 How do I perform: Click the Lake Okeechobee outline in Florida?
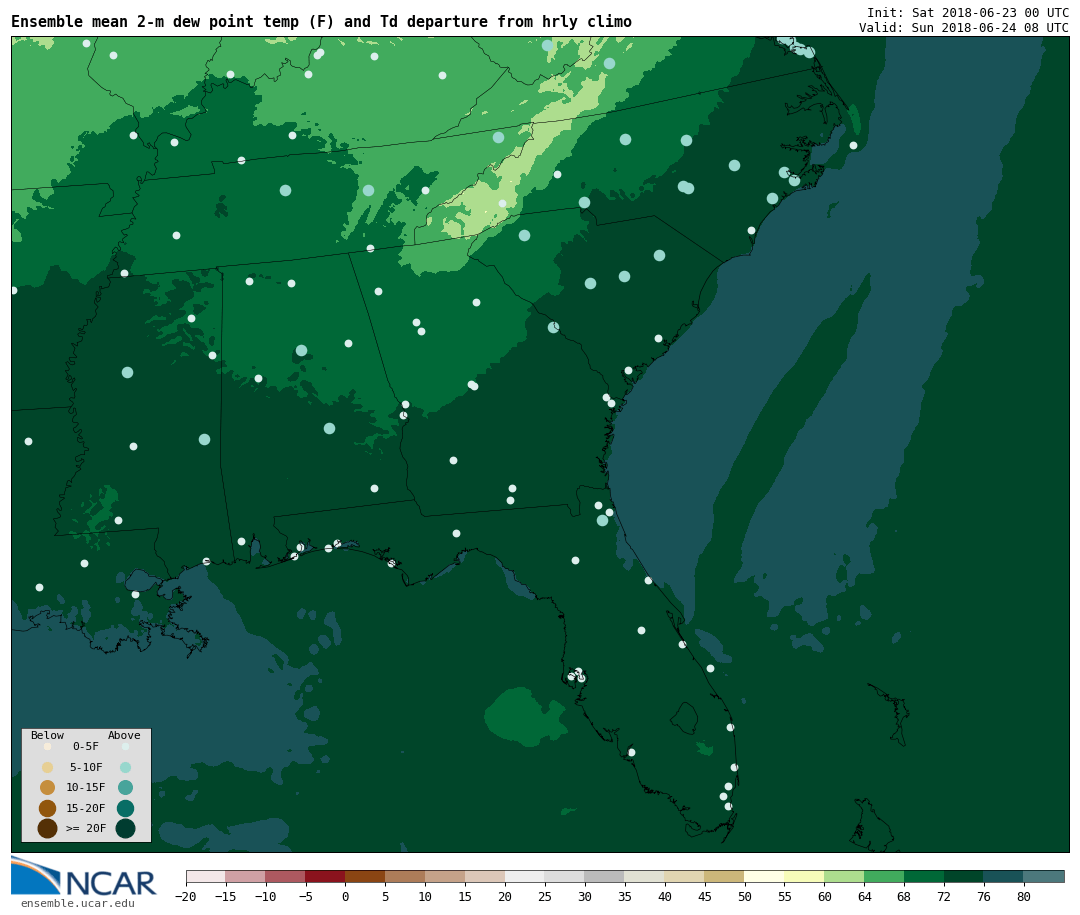pyautogui.click(x=685, y=718)
